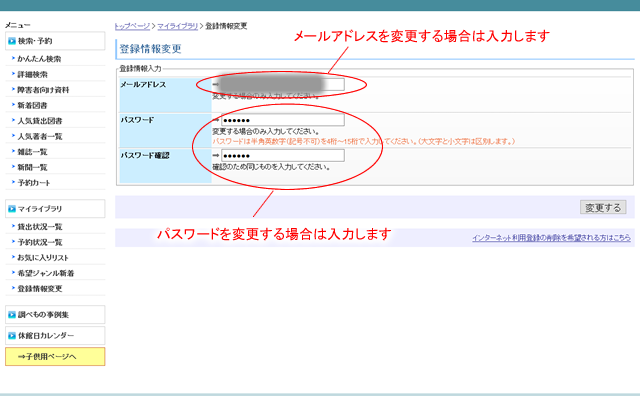View 貸出状況一覧 page
Screen dimensions: 640x396
[x=40, y=227]
